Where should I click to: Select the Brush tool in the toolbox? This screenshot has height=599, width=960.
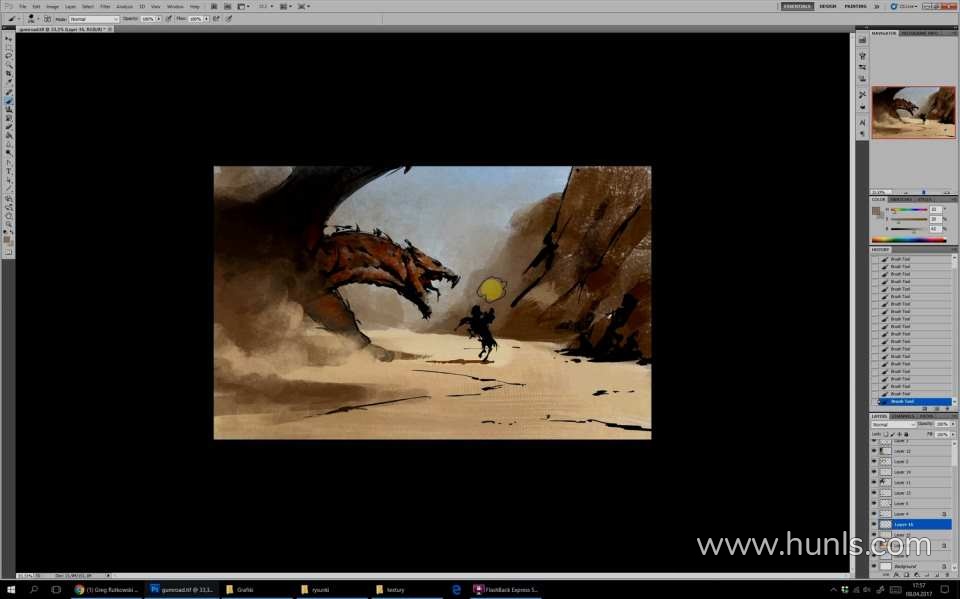point(9,100)
